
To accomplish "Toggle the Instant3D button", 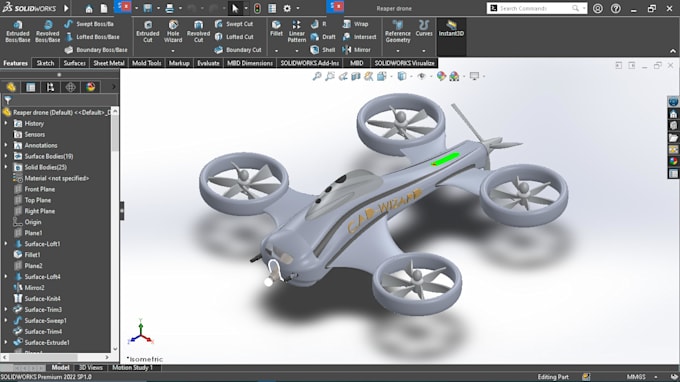I will click(x=451, y=28).
